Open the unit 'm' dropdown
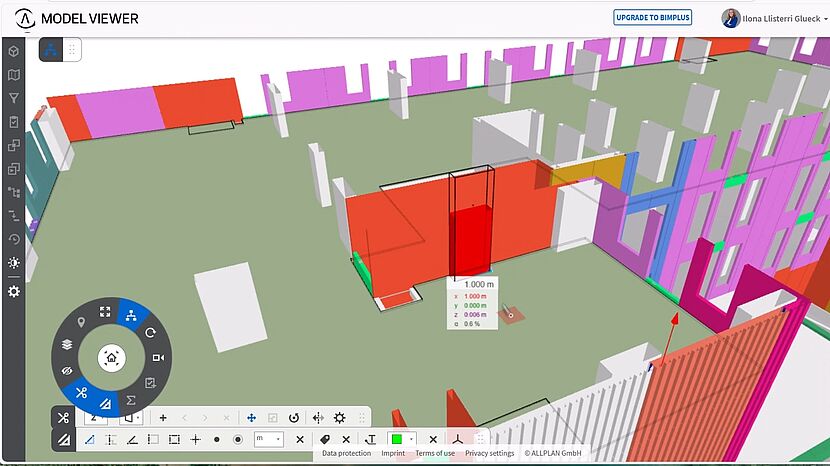 (268, 439)
